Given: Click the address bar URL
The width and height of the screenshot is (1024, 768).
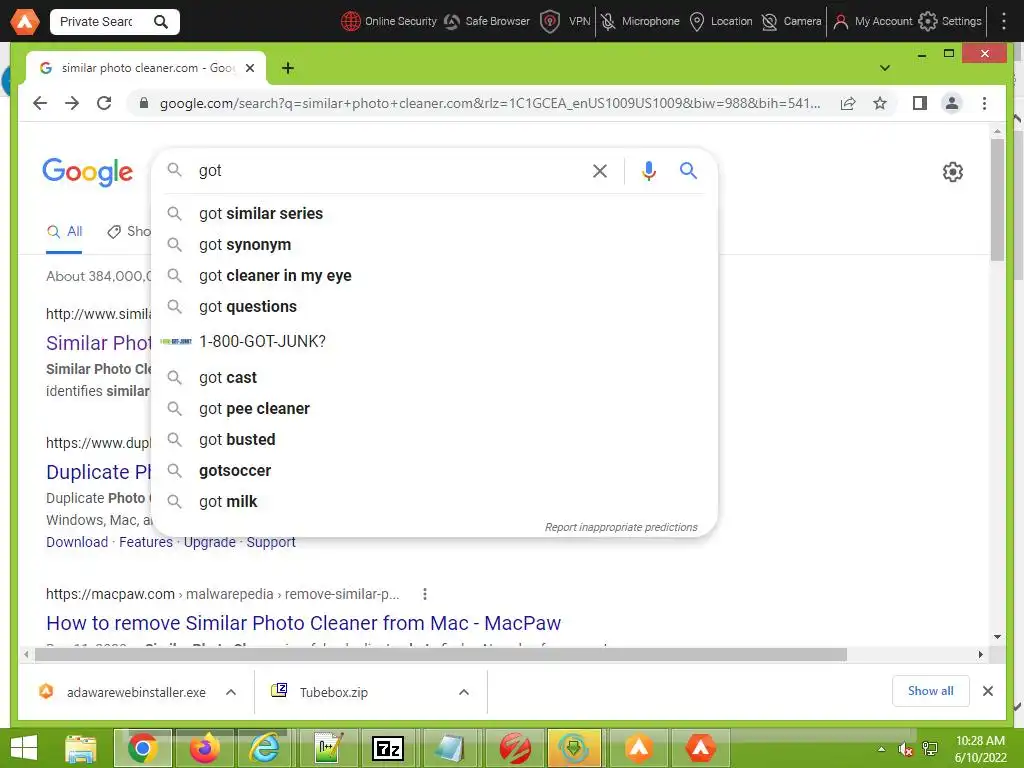Looking at the screenshot, I should [x=490, y=103].
